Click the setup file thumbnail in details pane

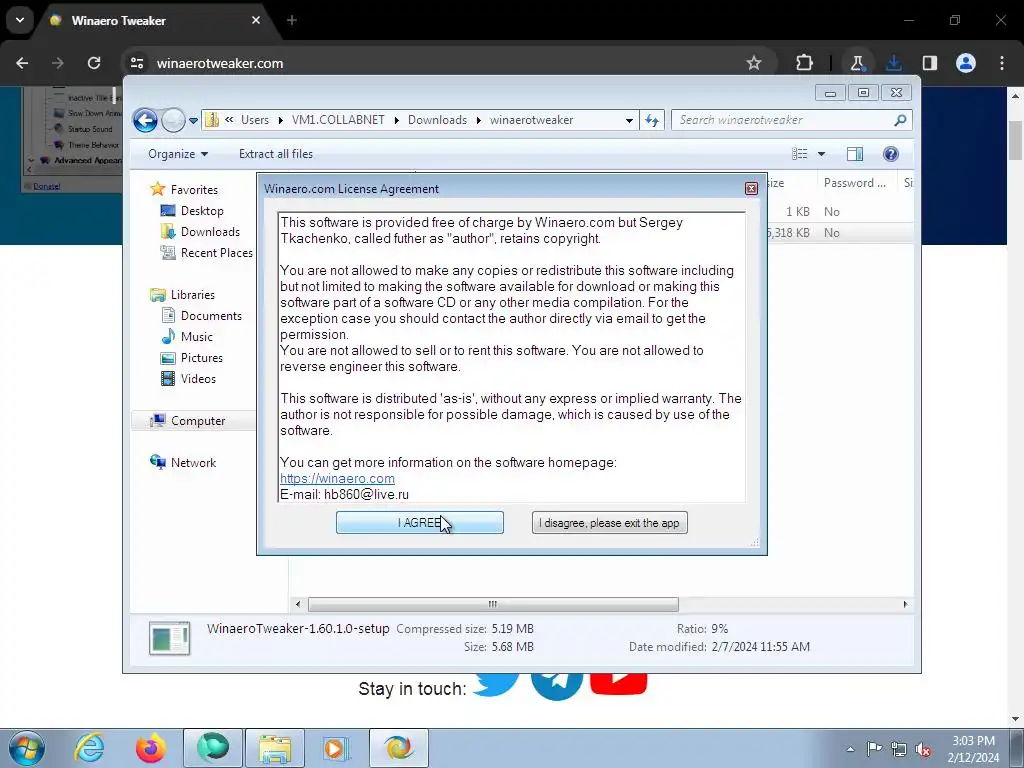pyautogui.click(x=169, y=638)
